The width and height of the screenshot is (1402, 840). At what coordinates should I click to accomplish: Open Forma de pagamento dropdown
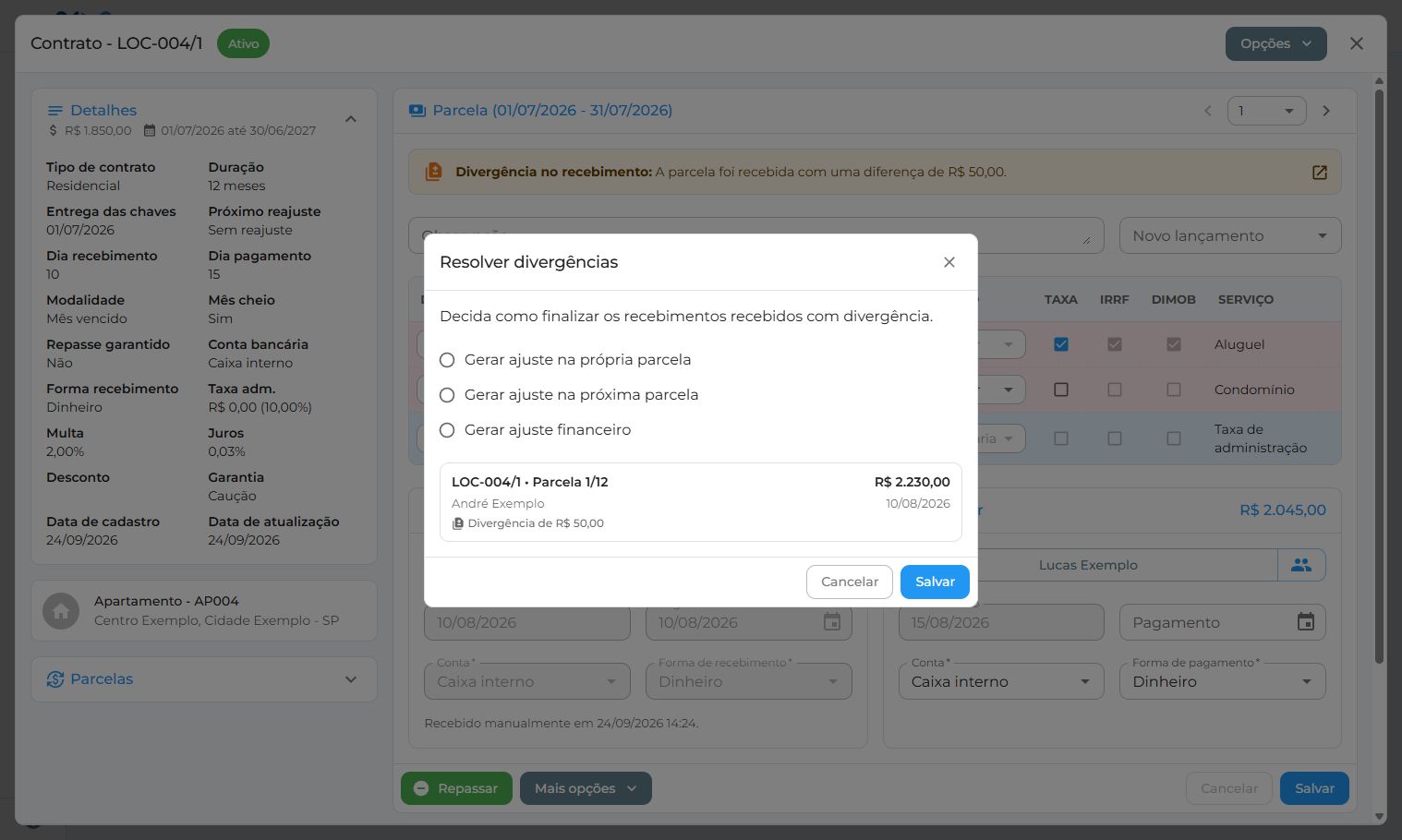(1222, 681)
